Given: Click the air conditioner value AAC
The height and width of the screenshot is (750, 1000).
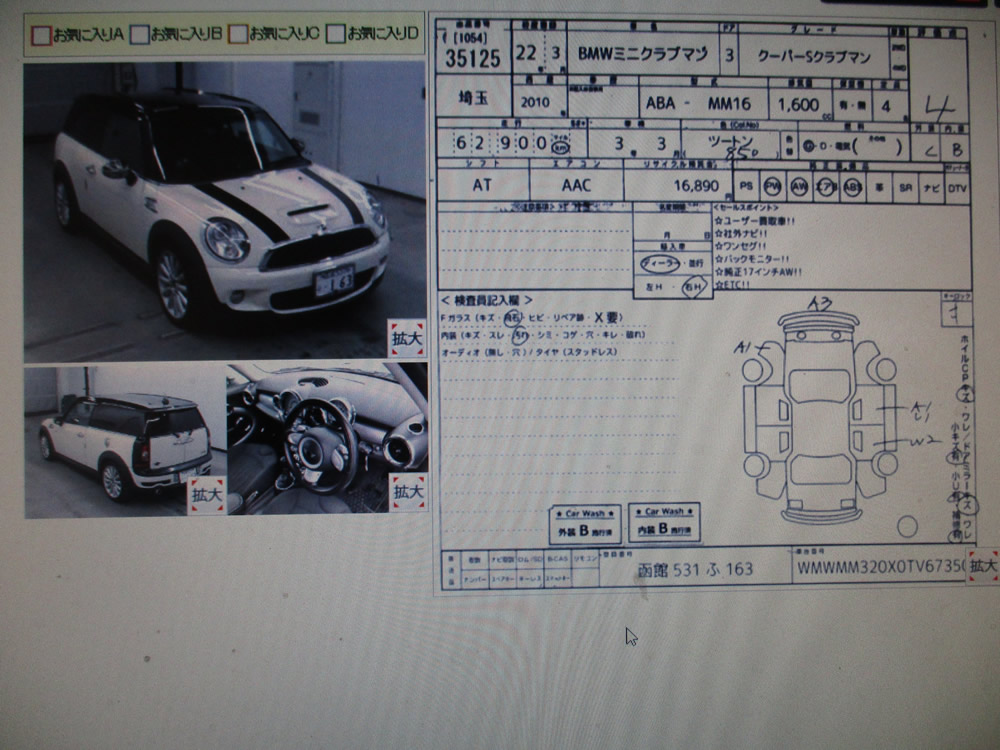Looking at the screenshot, I should [x=576, y=185].
